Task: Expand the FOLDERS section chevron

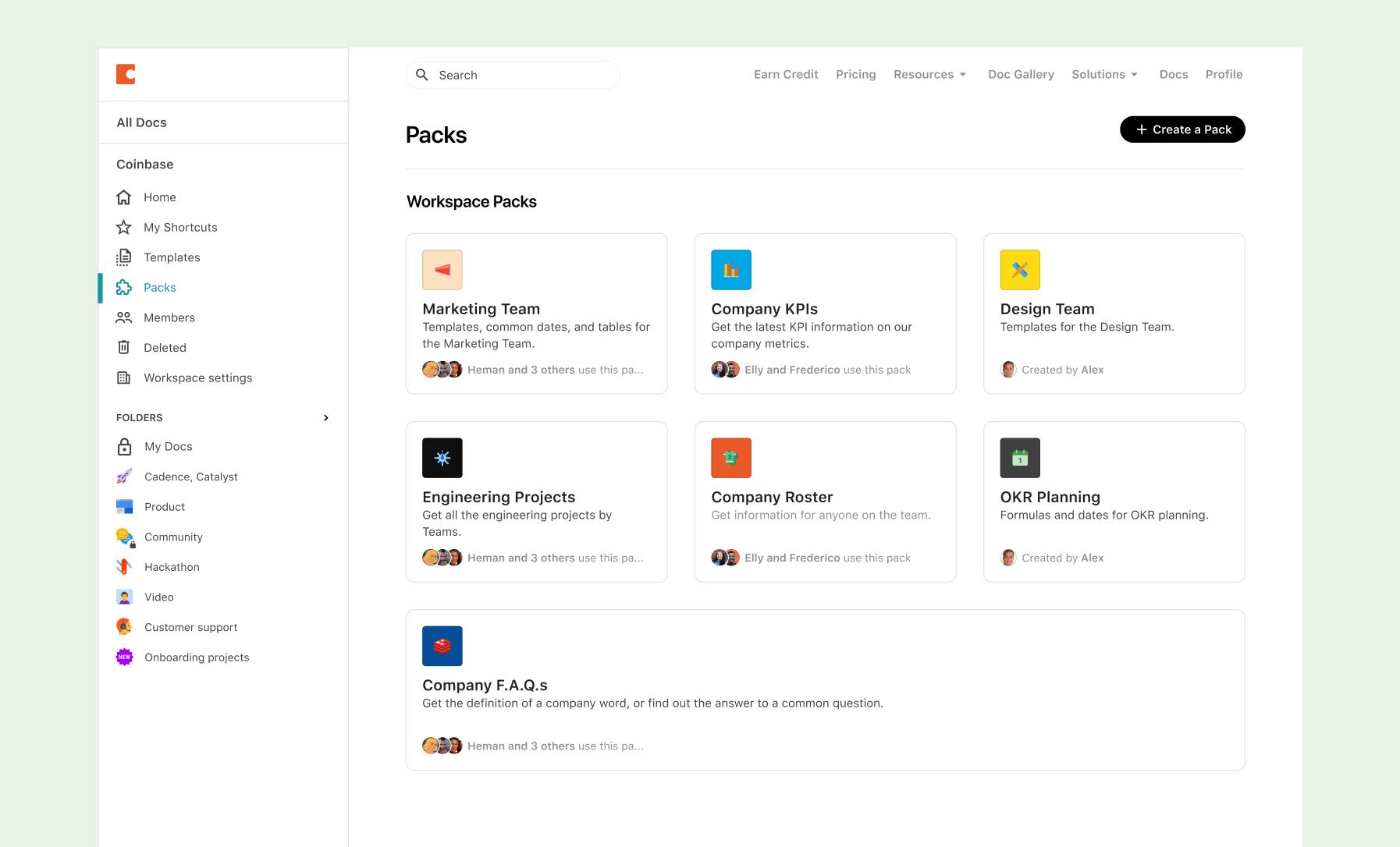Action: click(326, 418)
